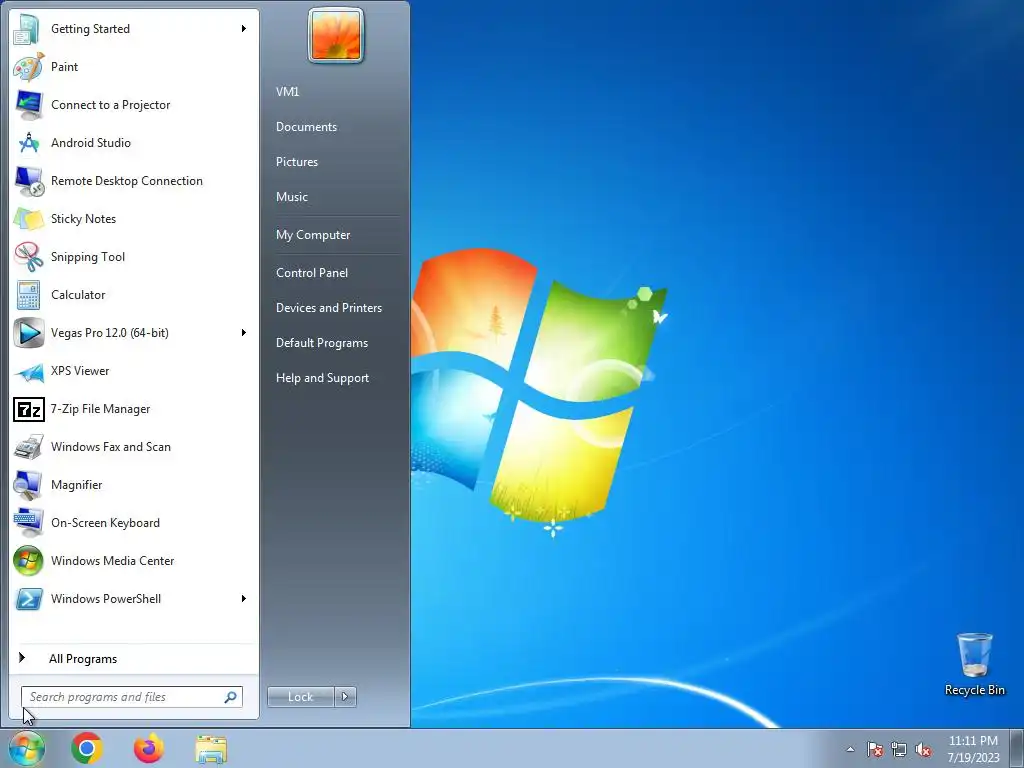Open Default Programs
Viewport: 1024px width, 768px height.
(321, 343)
